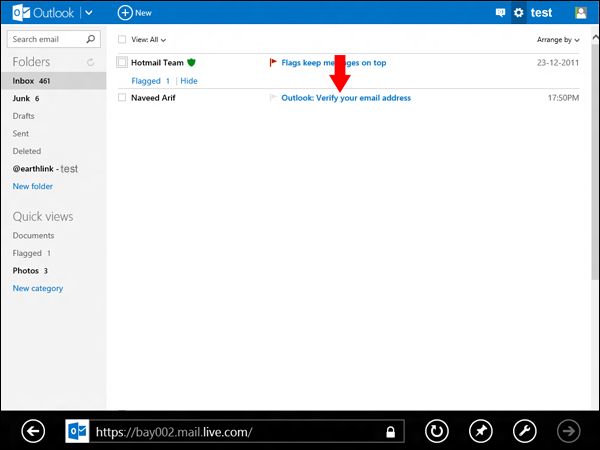Click the search magnifier icon
600x450 pixels.
[x=90, y=39]
